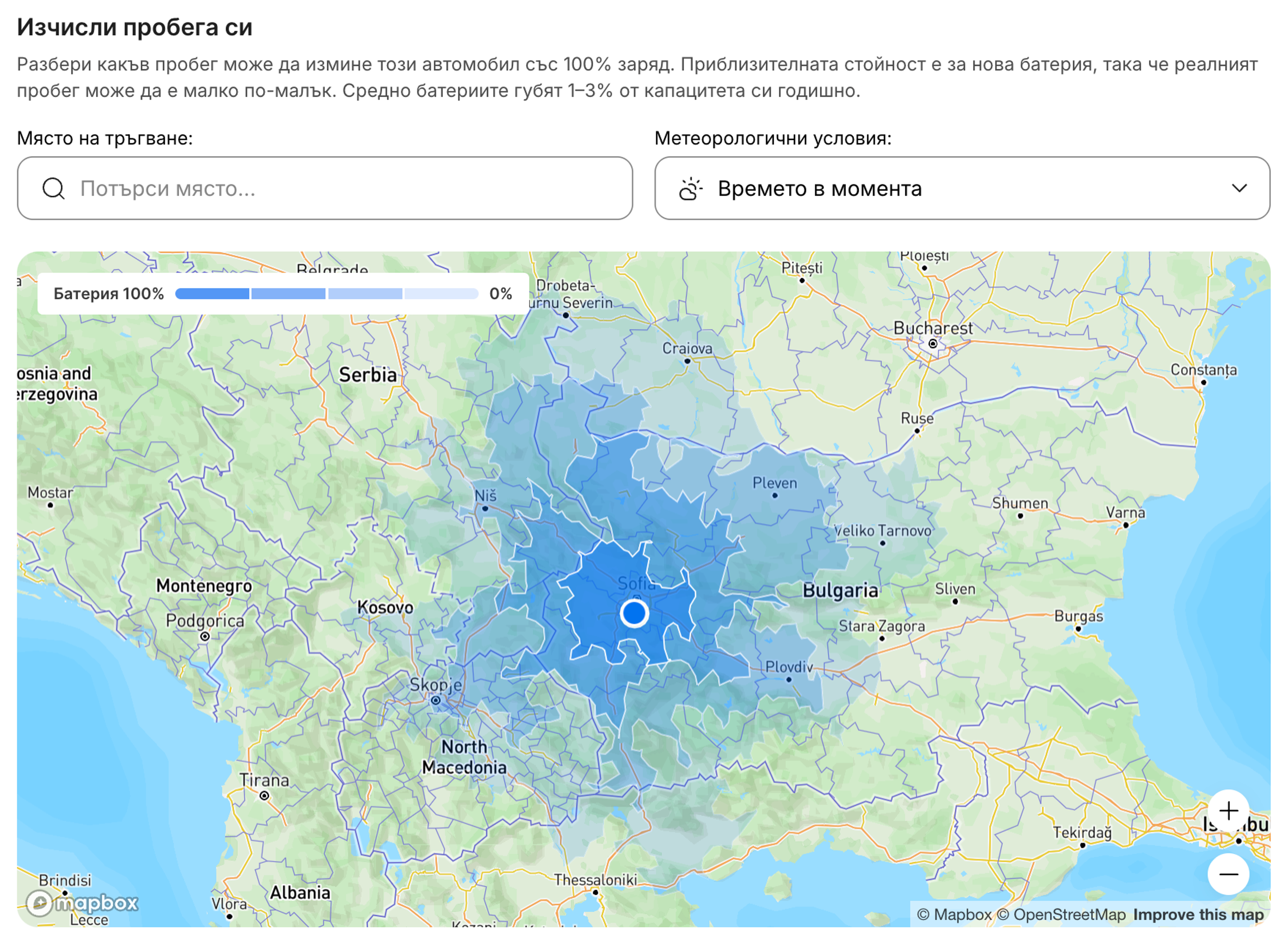Click the 'Podgorica' city label
Viewport: 1288px width, 941px height.
[x=205, y=621]
